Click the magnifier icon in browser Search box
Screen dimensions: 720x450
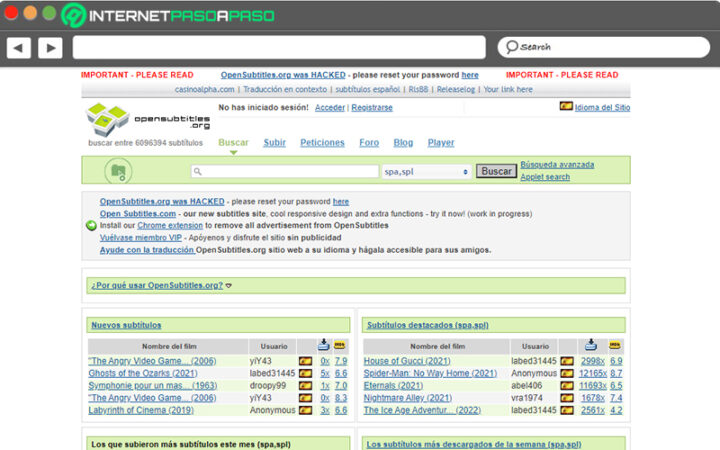click(x=511, y=47)
